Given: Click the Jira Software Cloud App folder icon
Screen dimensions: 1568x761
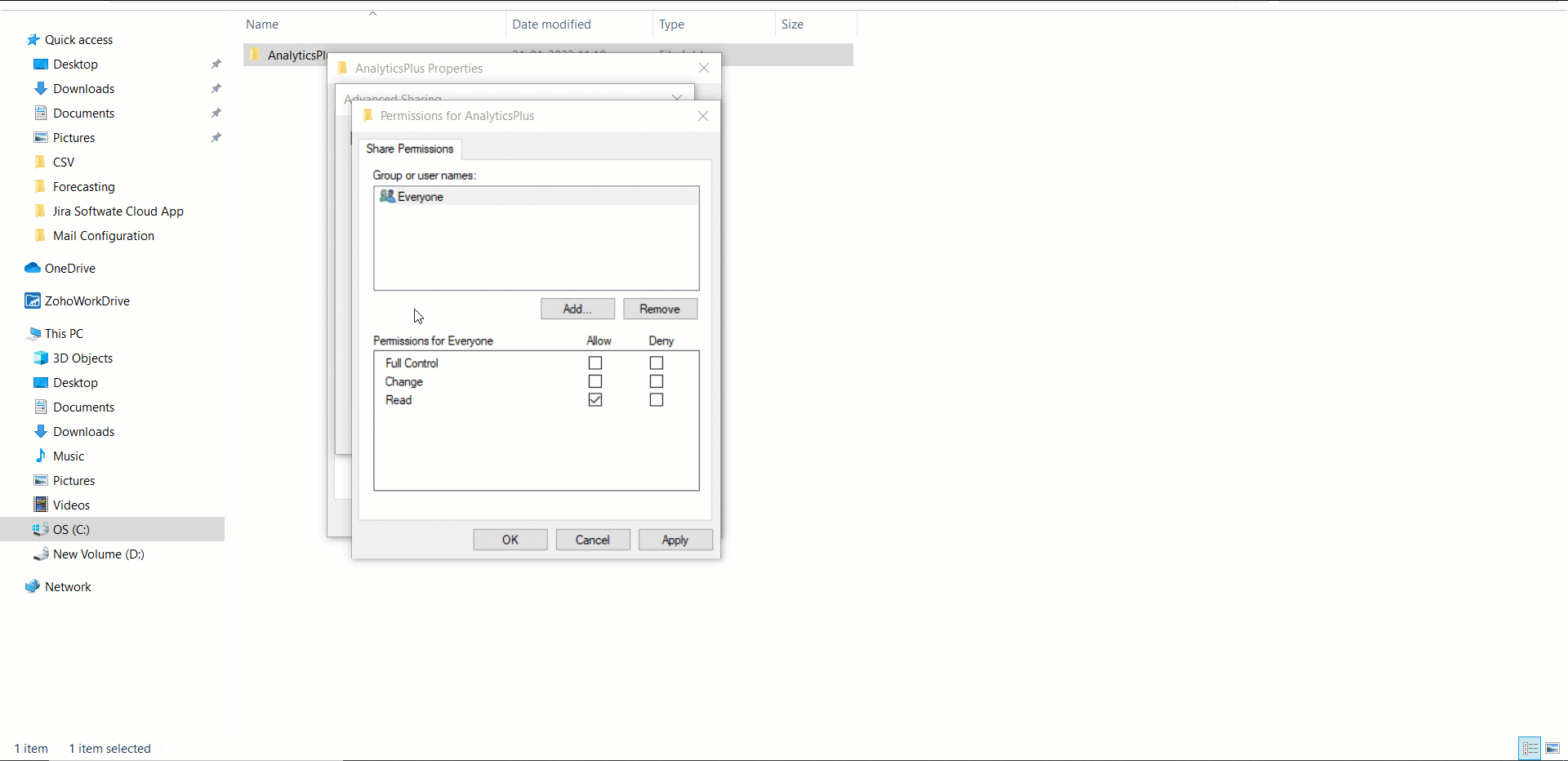Looking at the screenshot, I should coord(40,211).
